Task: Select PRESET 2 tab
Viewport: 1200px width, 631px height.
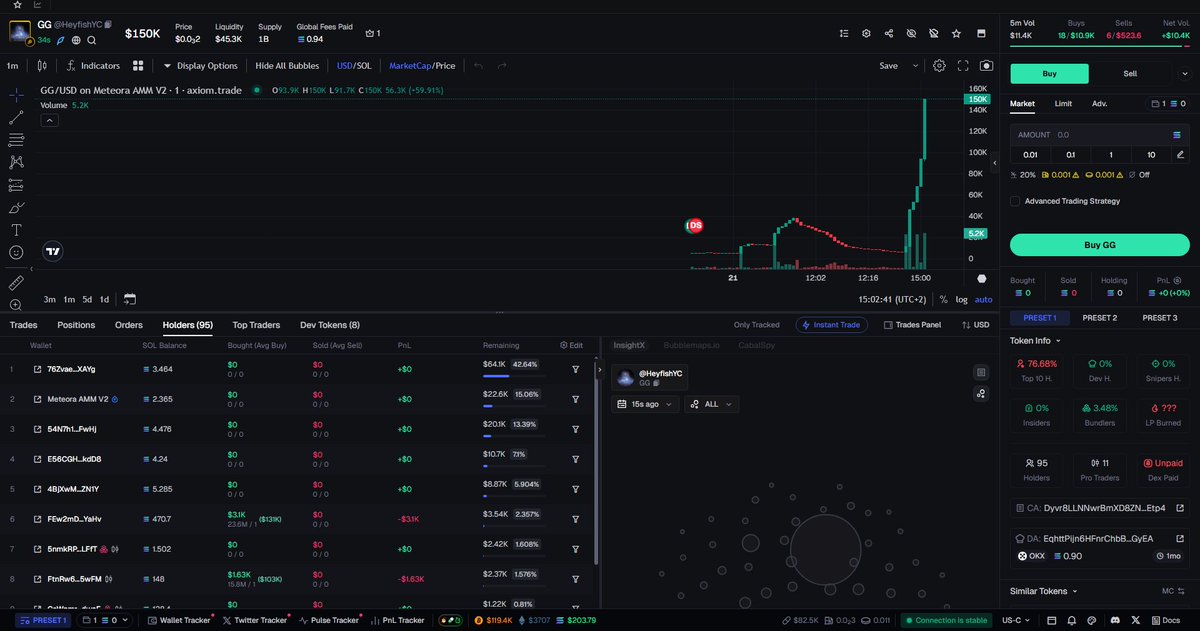Action: [1099, 318]
